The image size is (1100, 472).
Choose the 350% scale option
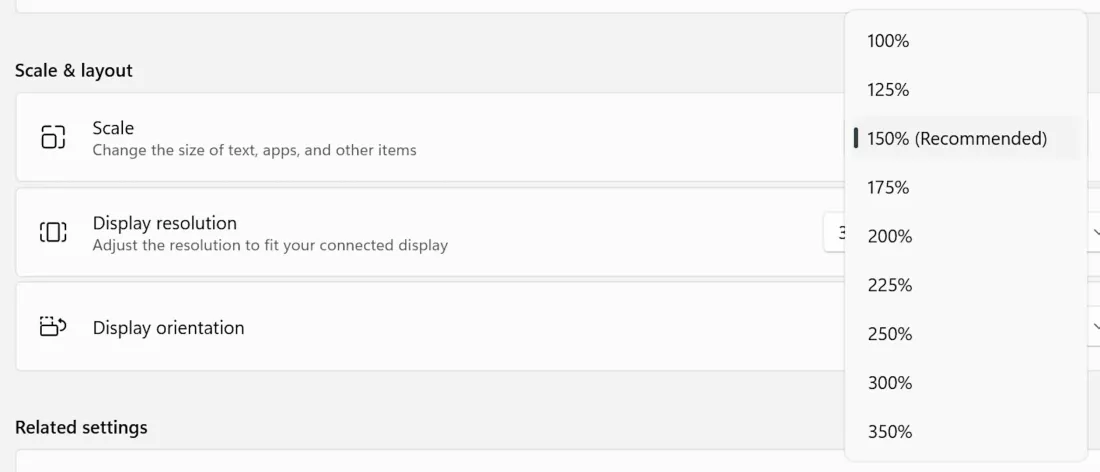tap(890, 432)
